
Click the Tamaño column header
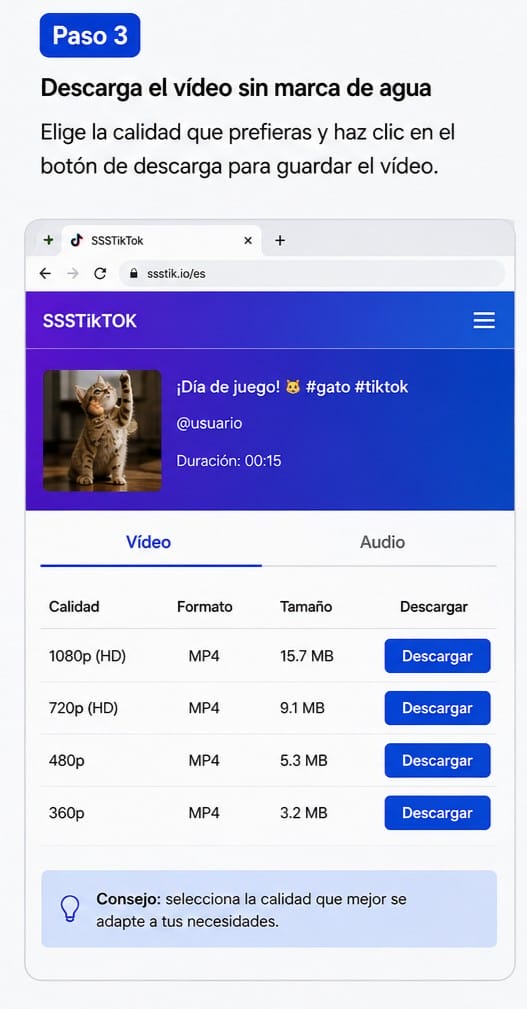306,607
